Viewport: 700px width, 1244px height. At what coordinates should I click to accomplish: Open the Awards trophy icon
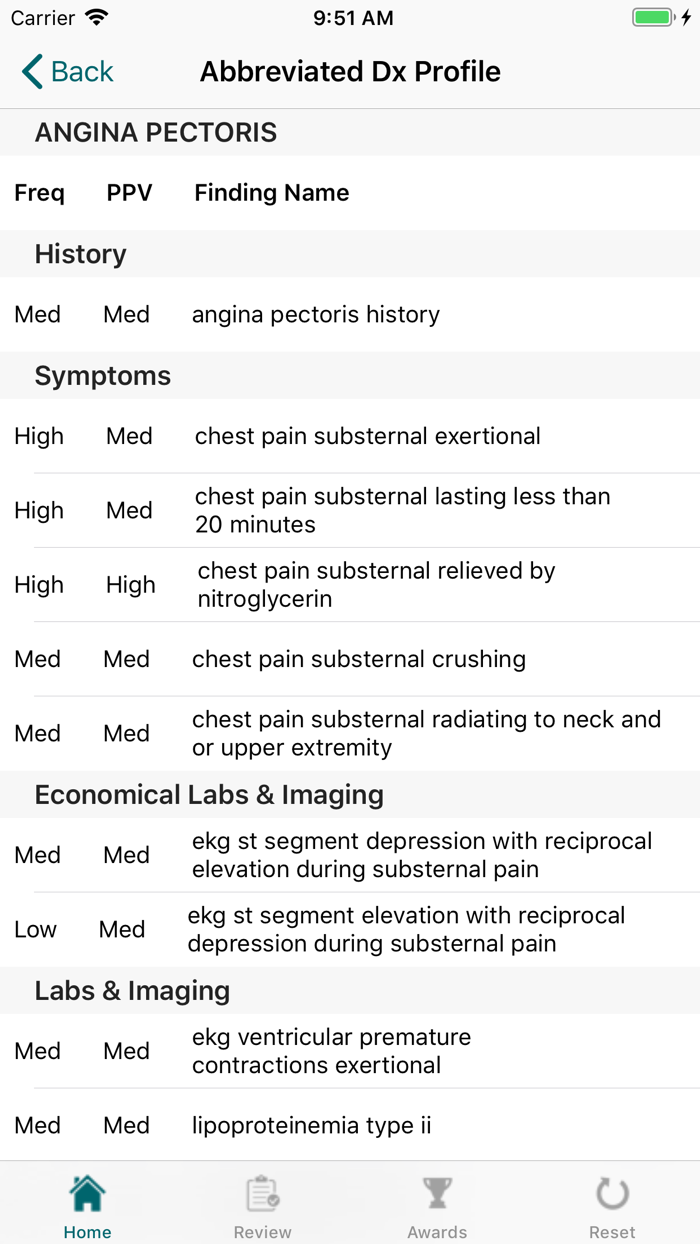(437, 1194)
